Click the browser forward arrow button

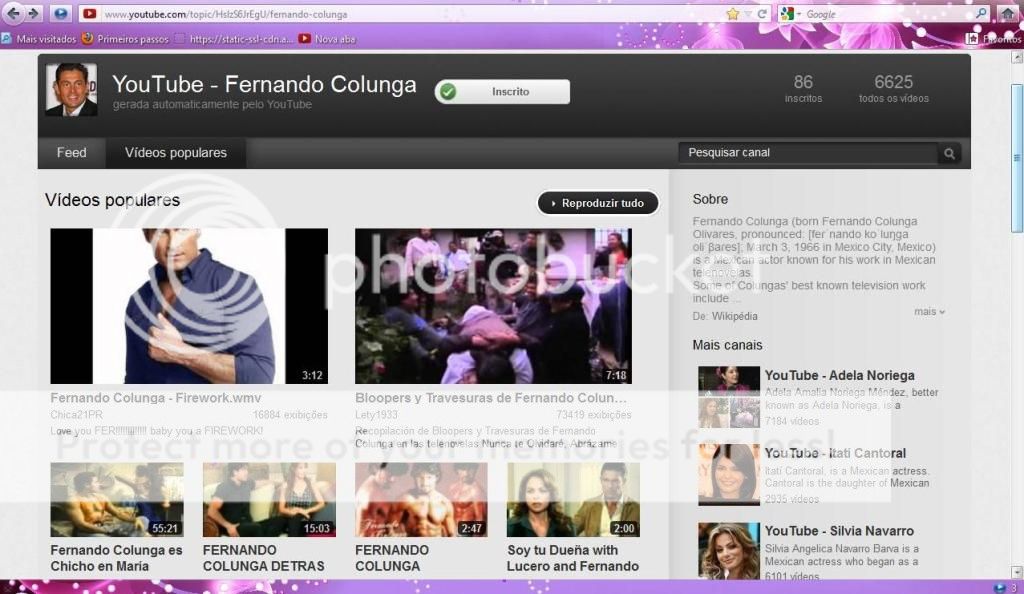click(x=33, y=14)
